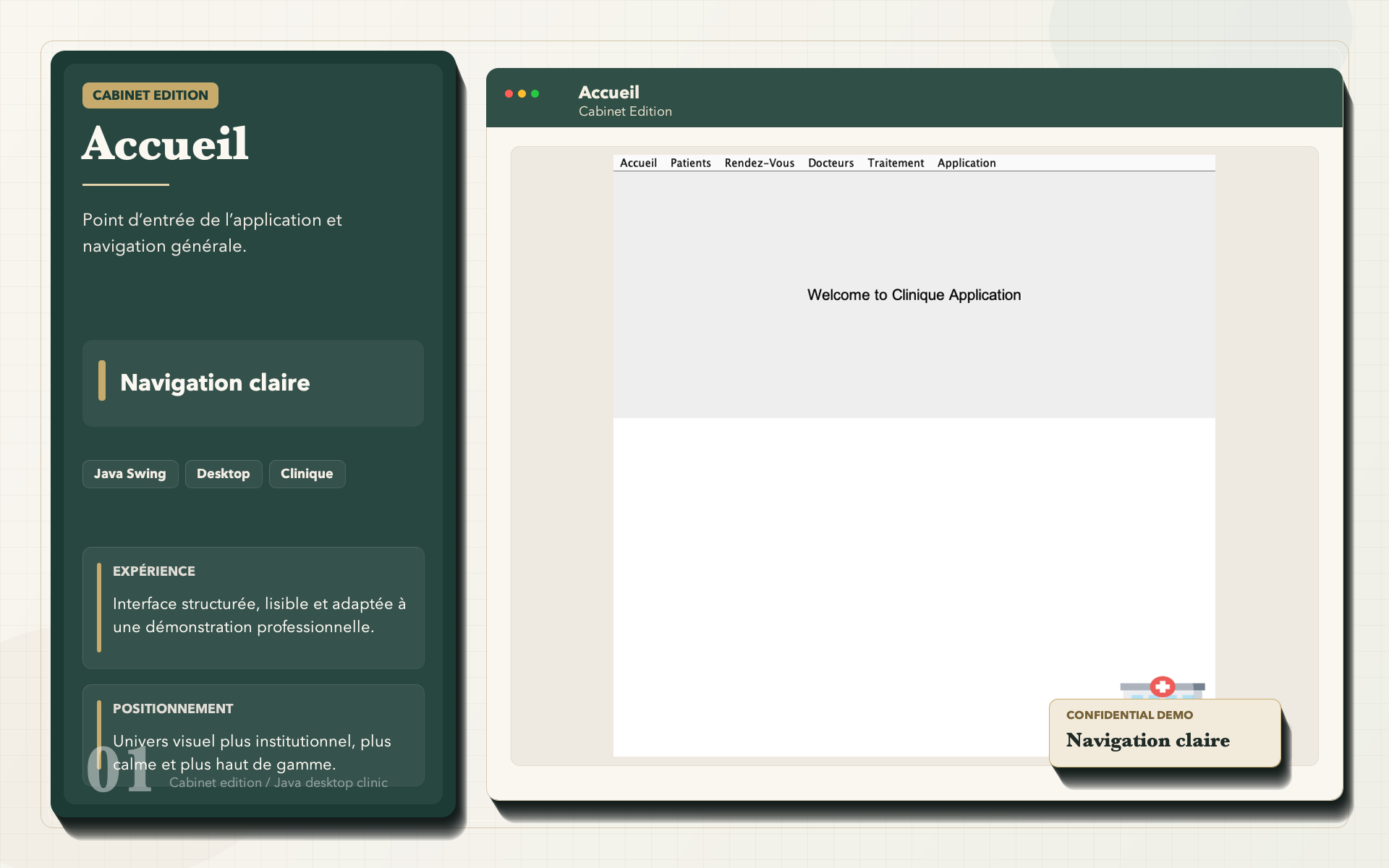Screen dimensions: 1389x868
Task: Open the Traitement menu
Action: click(x=896, y=163)
